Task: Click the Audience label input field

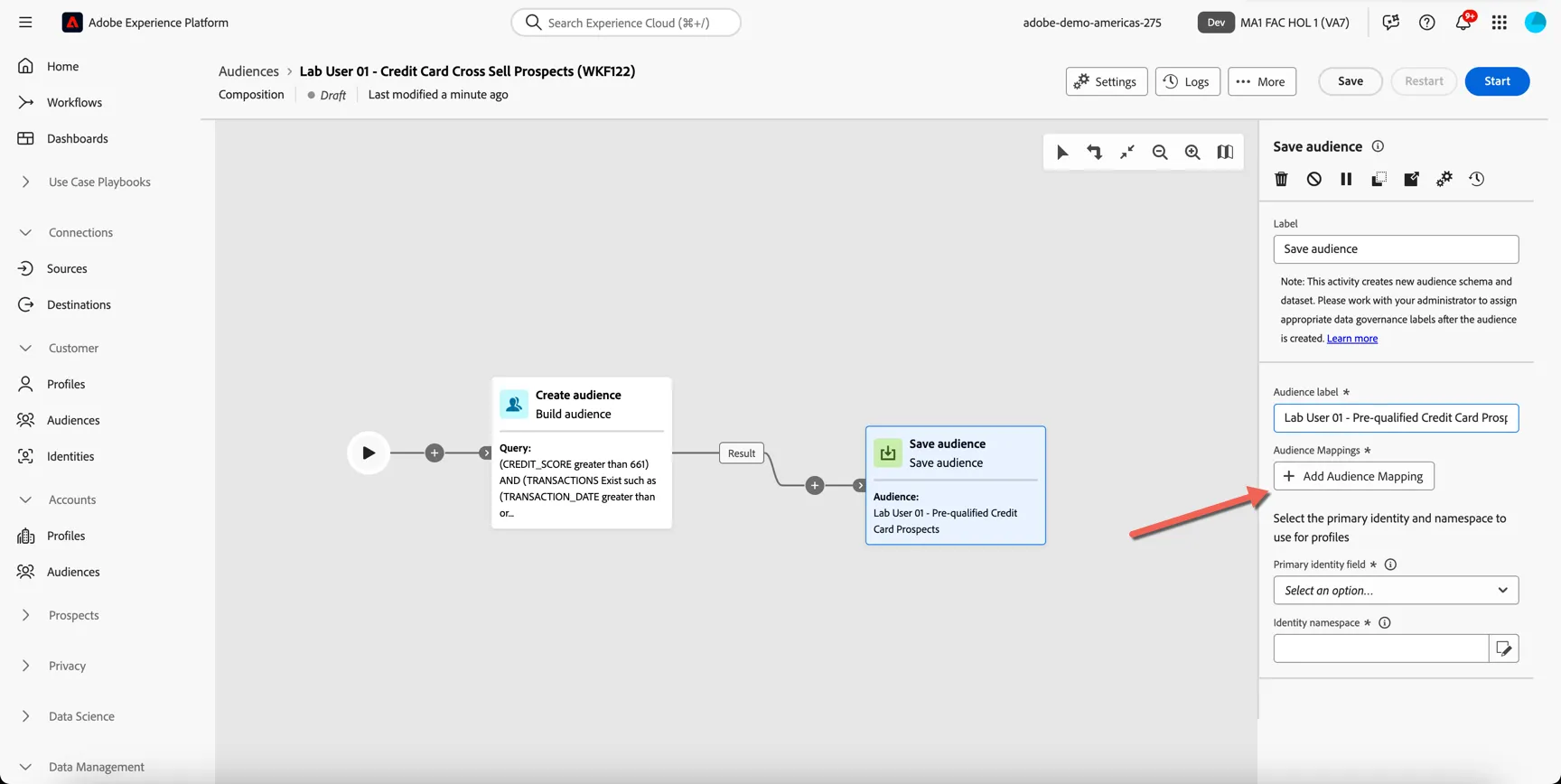Action: [x=1396, y=418]
